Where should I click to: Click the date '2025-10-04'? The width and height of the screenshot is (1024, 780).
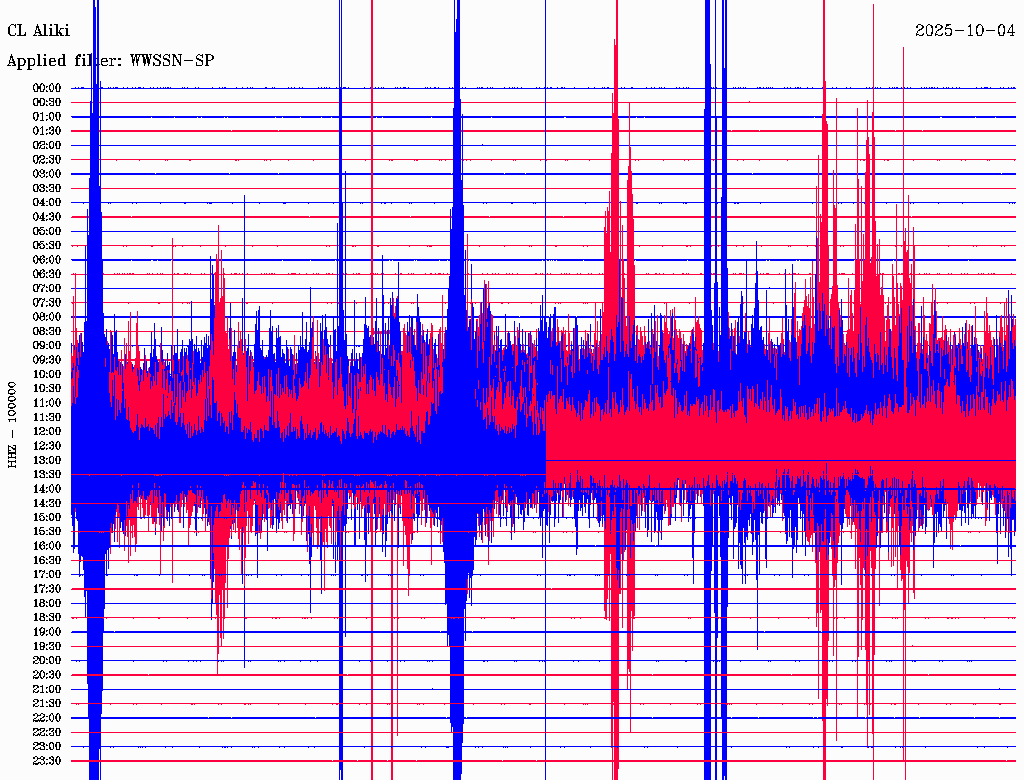tap(965, 31)
